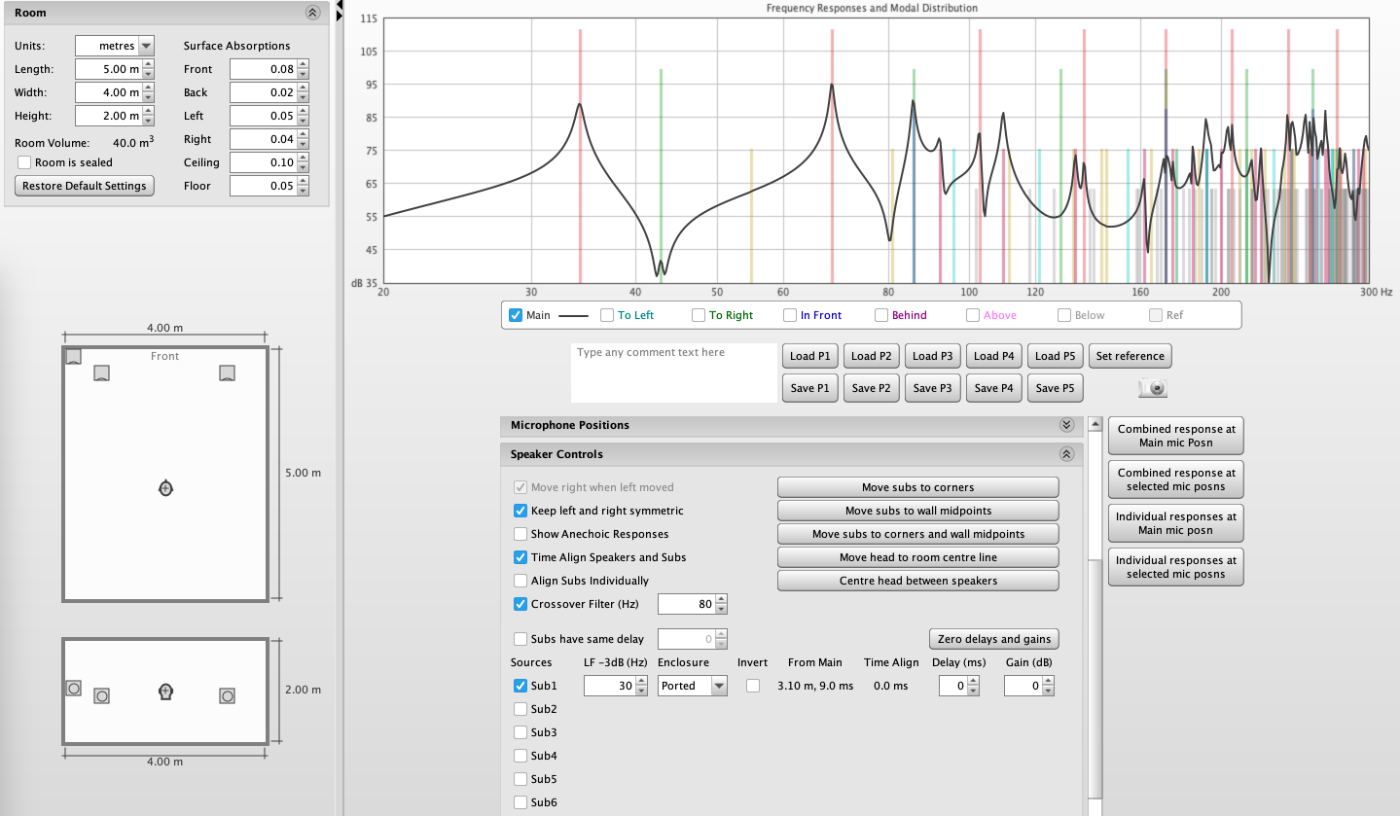Select the left speaker in the plan view
Screen dimensions: 1400x816
(101, 373)
